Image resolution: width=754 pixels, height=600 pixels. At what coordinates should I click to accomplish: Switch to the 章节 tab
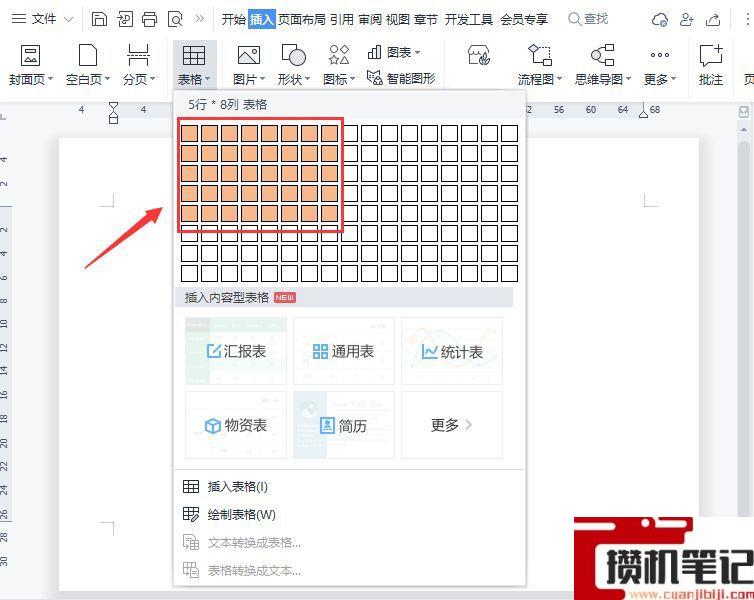point(426,19)
